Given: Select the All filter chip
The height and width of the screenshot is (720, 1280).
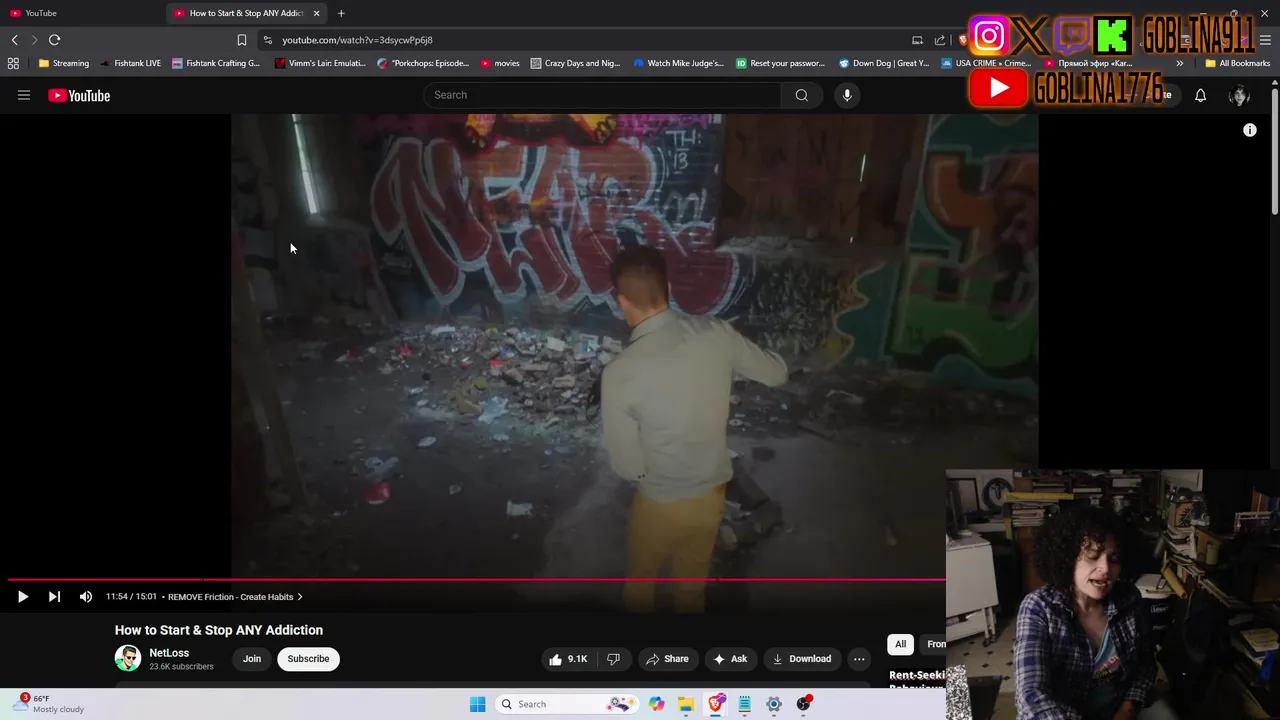Looking at the screenshot, I should (900, 644).
